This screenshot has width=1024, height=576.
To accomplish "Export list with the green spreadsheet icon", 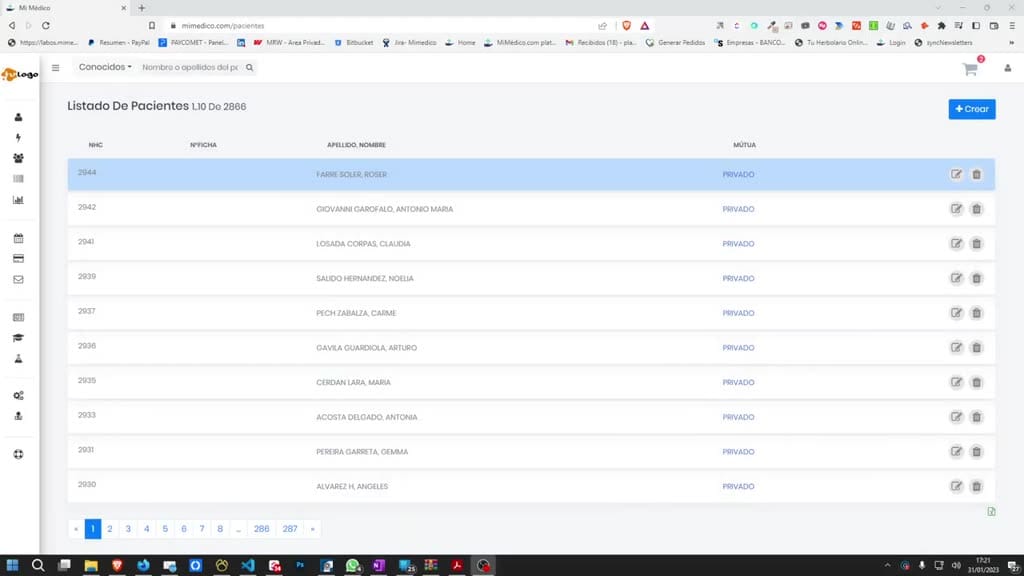I will click(991, 511).
